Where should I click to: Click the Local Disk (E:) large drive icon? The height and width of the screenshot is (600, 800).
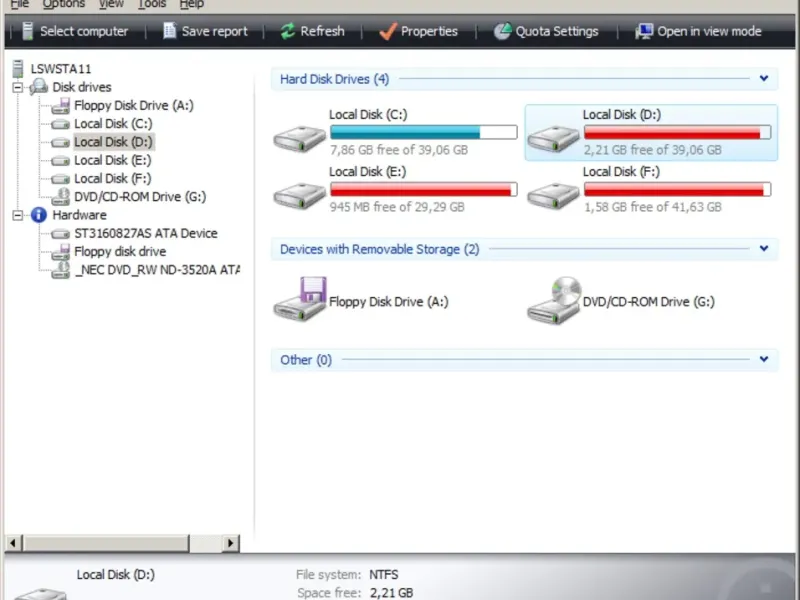click(x=299, y=194)
